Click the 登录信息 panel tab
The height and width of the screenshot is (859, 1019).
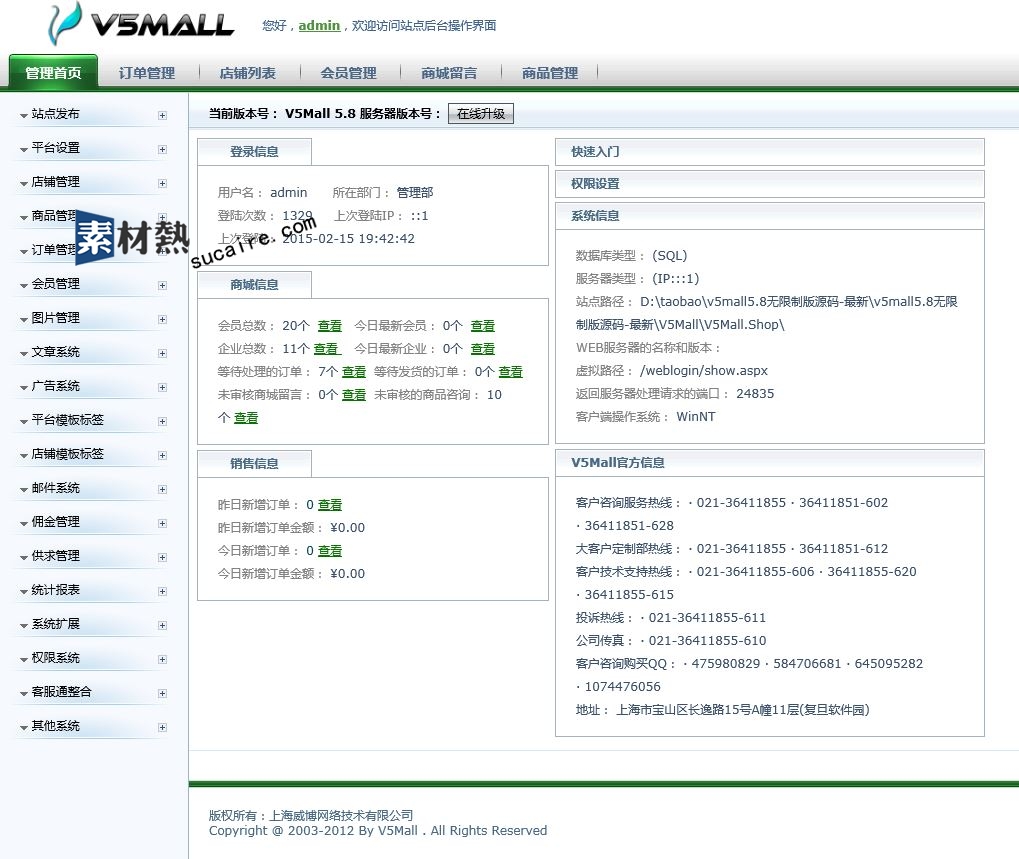(x=254, y=152)
